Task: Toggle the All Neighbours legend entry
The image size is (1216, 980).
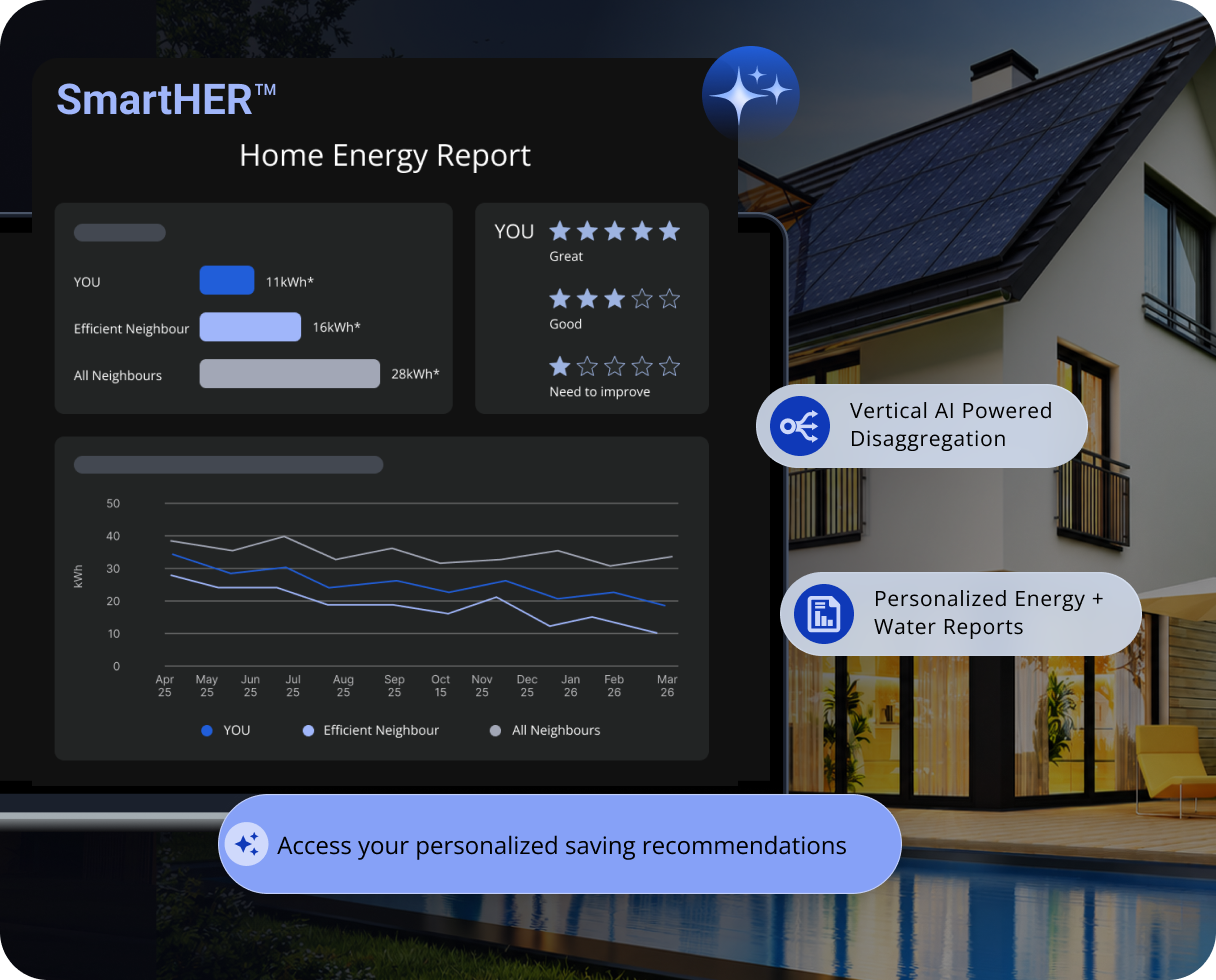Action: coord(545,731)
